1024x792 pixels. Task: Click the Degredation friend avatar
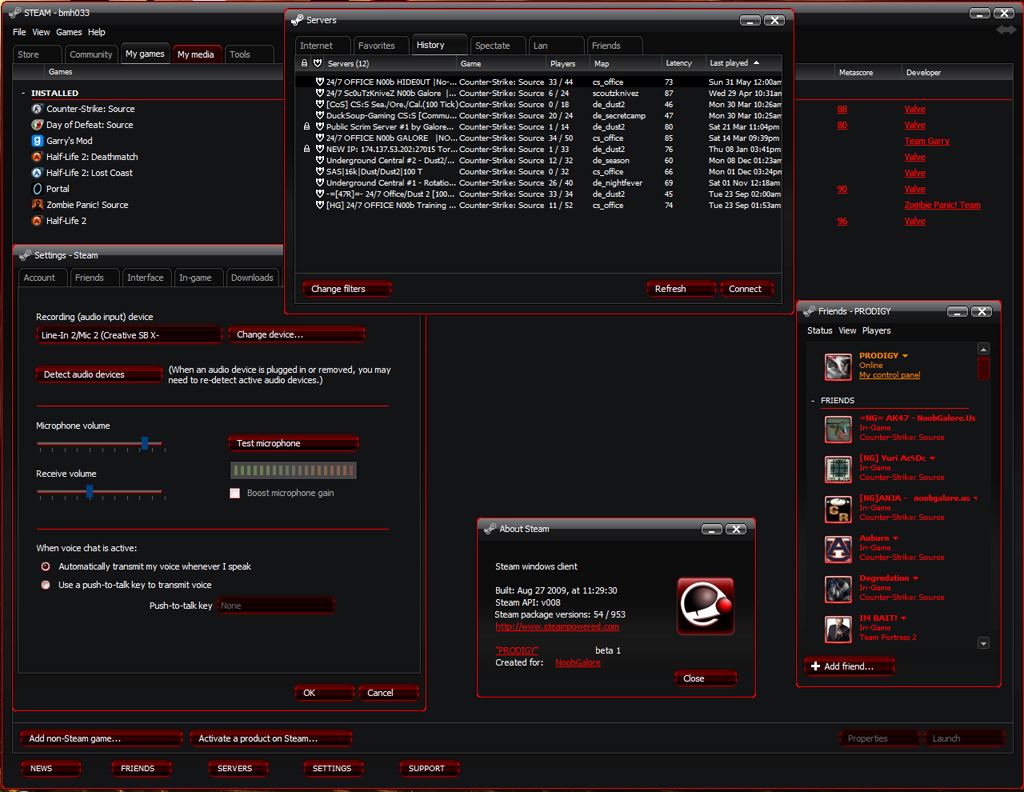pos(838,589)
